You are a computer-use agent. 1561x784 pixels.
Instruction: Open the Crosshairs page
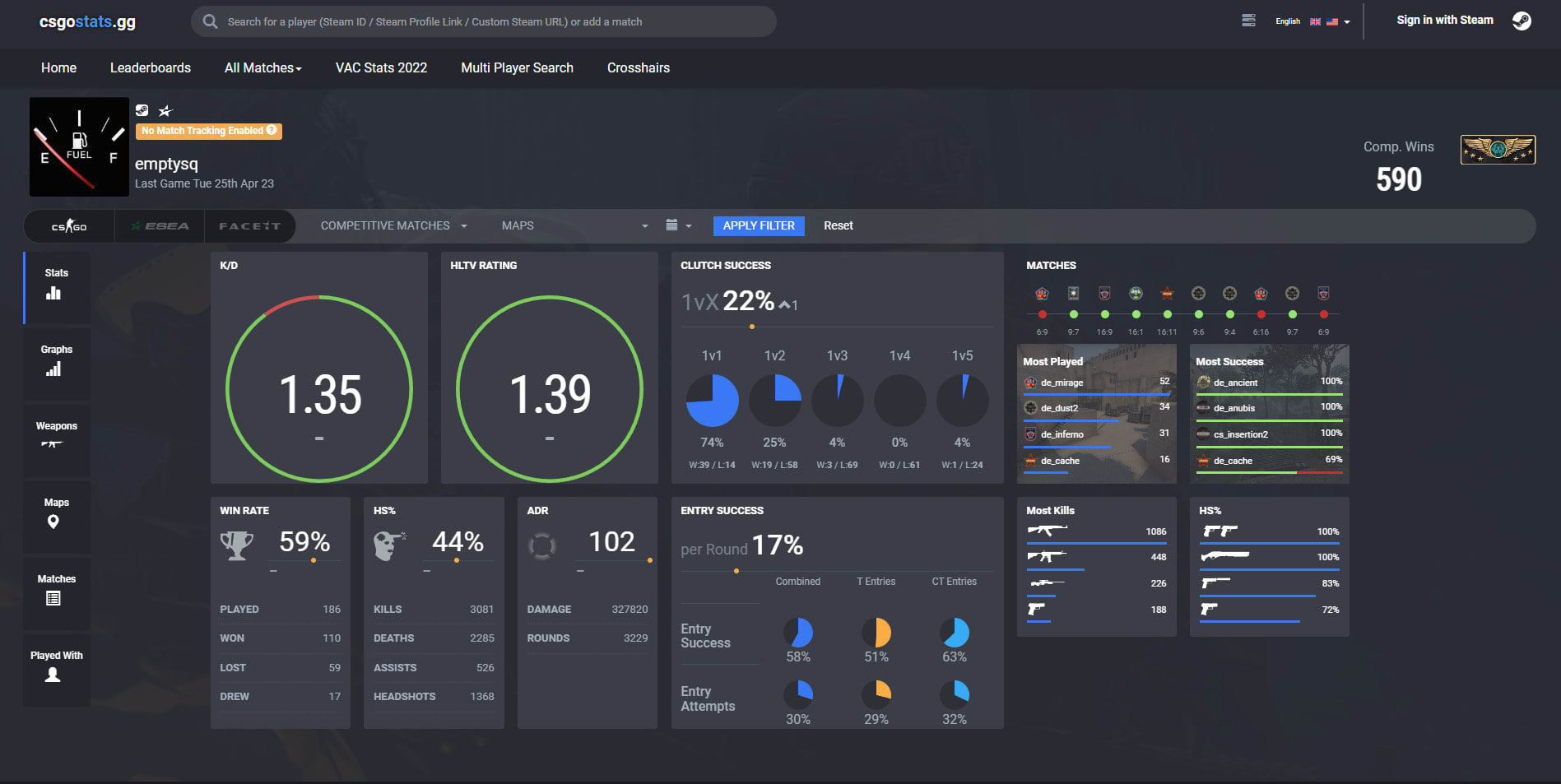(x=639, y=67)
